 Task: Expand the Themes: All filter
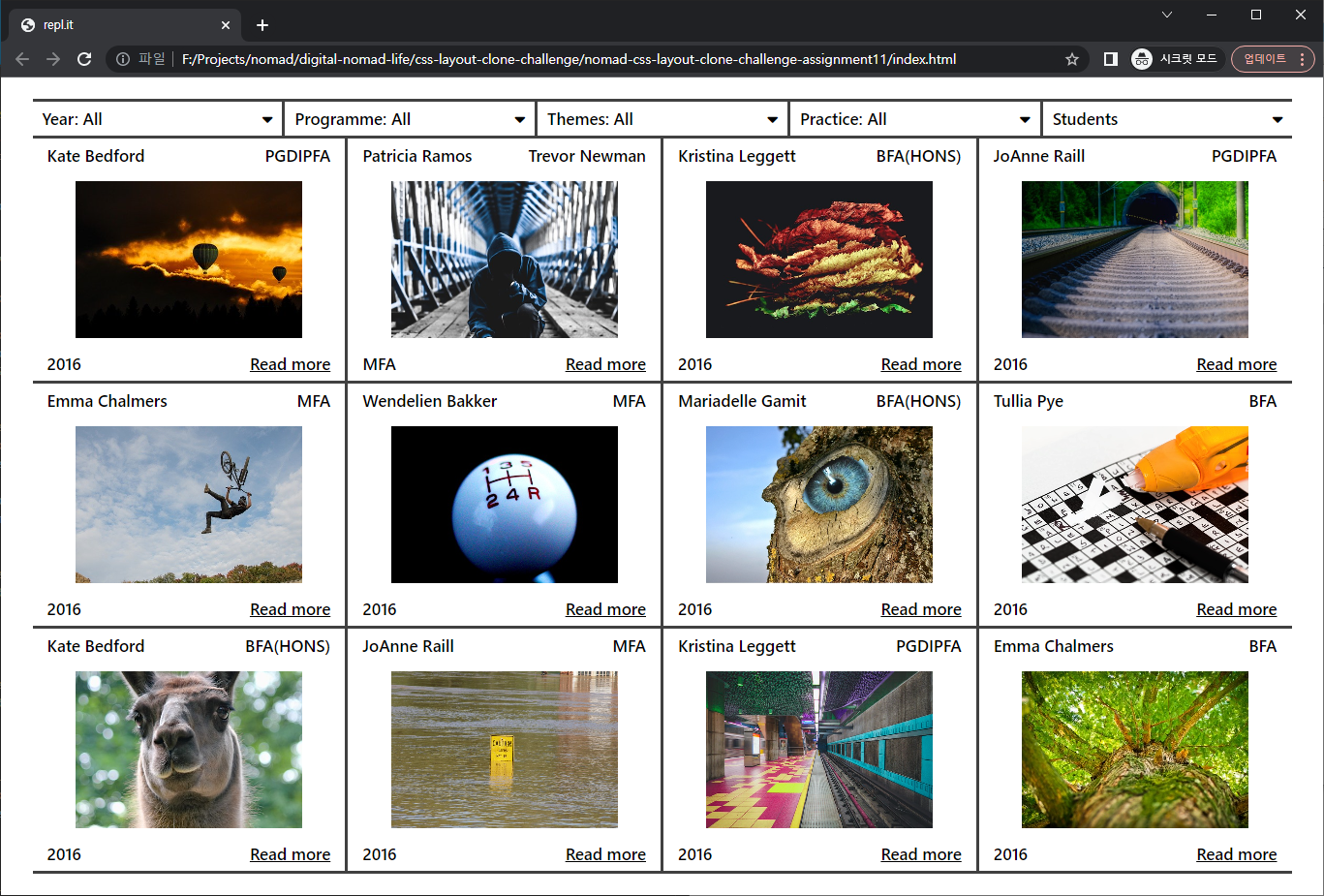coord(662,119)
